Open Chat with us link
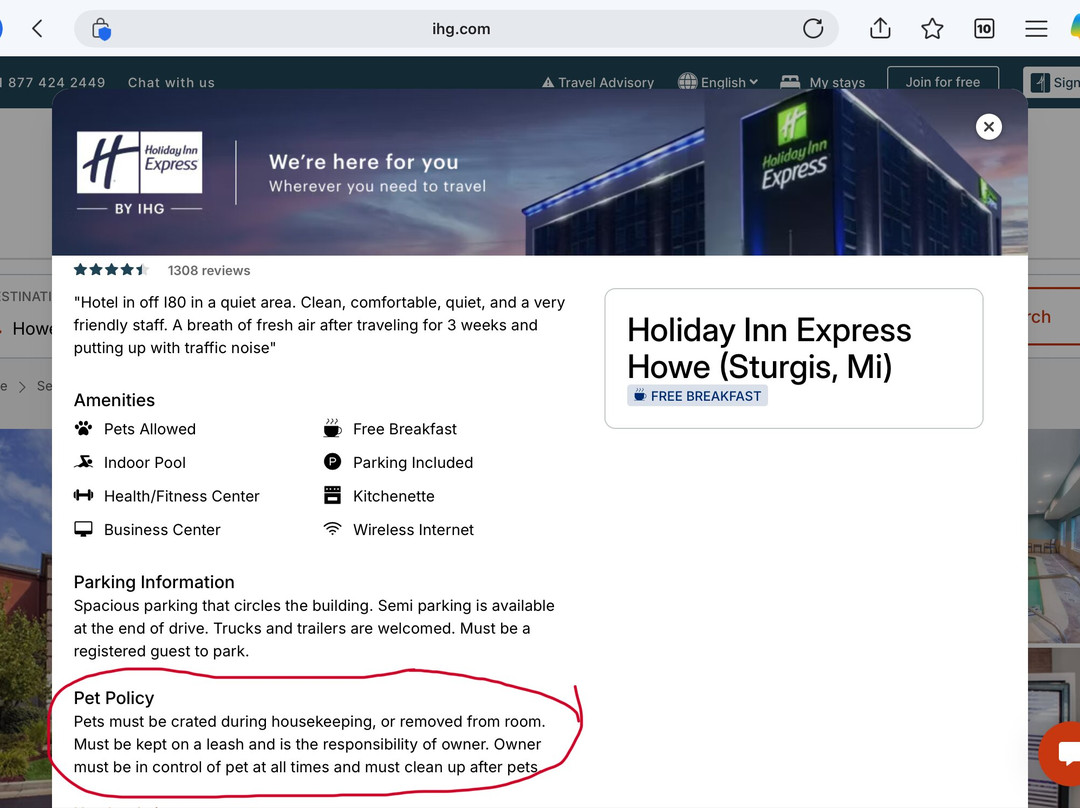The height and width of the screenshot is (808, 1080). click(171, 83)
